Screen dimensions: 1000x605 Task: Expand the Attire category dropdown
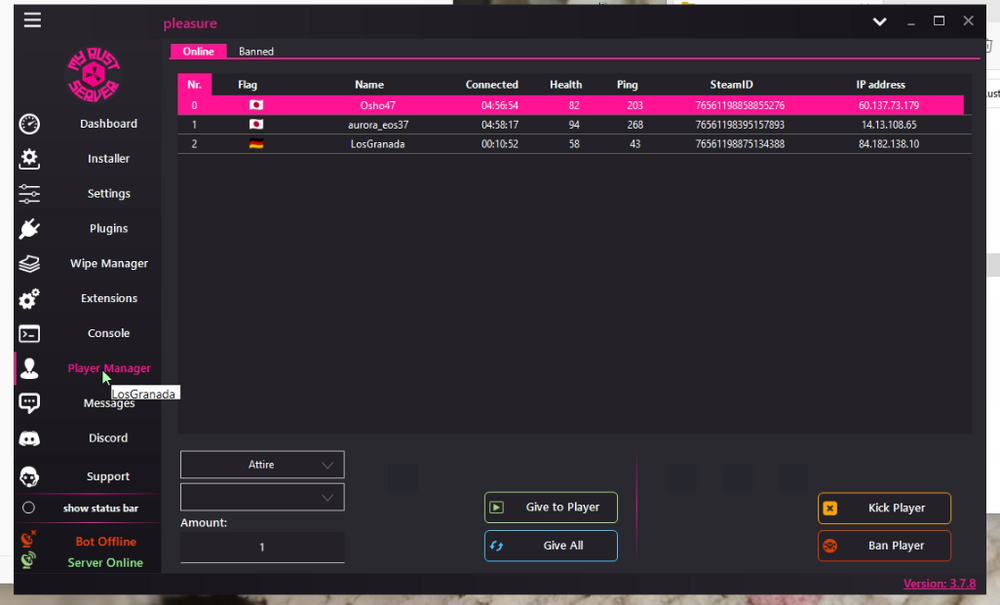point(262,465)
